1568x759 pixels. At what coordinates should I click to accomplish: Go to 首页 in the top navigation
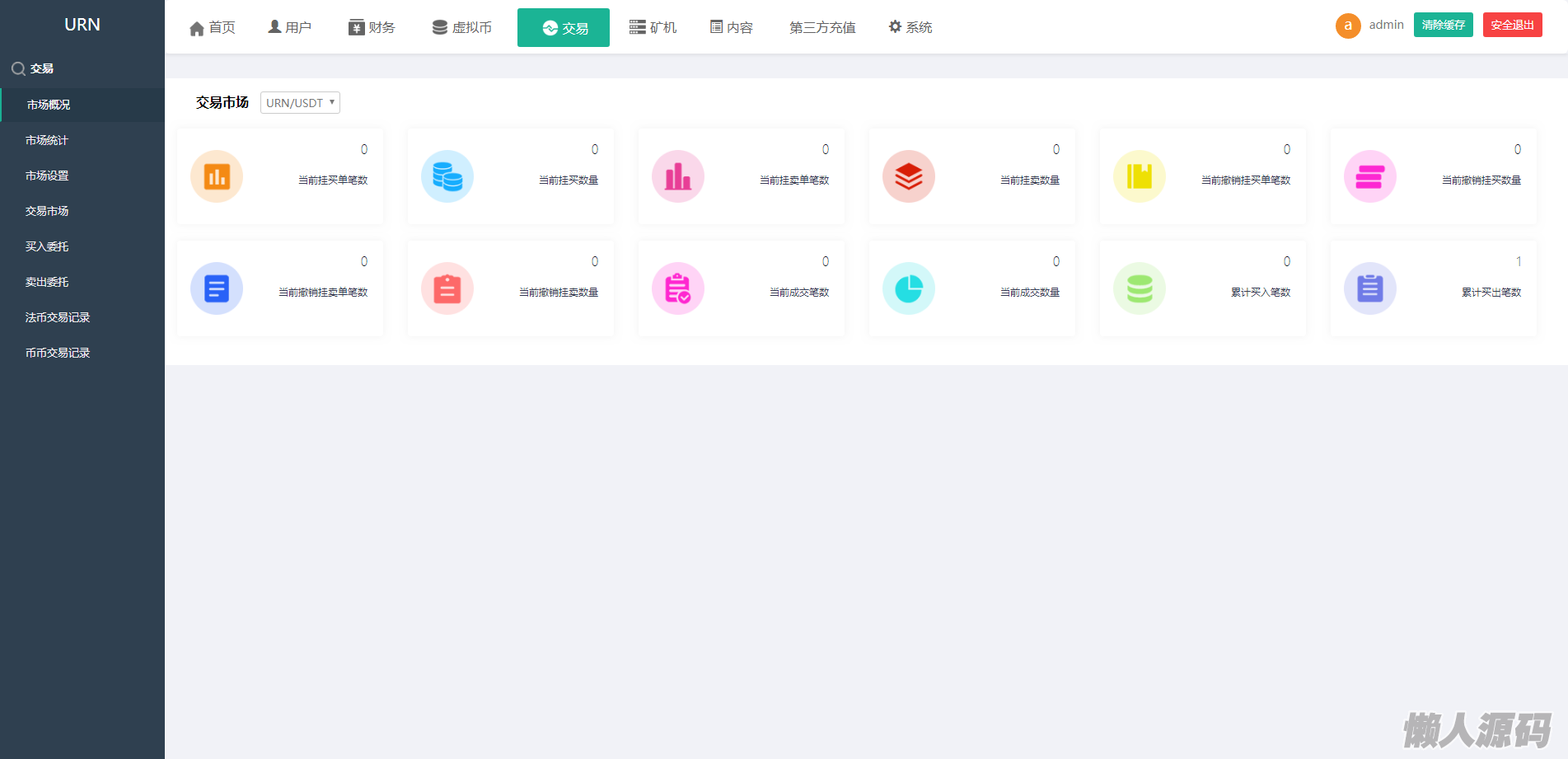click(213, 28)
